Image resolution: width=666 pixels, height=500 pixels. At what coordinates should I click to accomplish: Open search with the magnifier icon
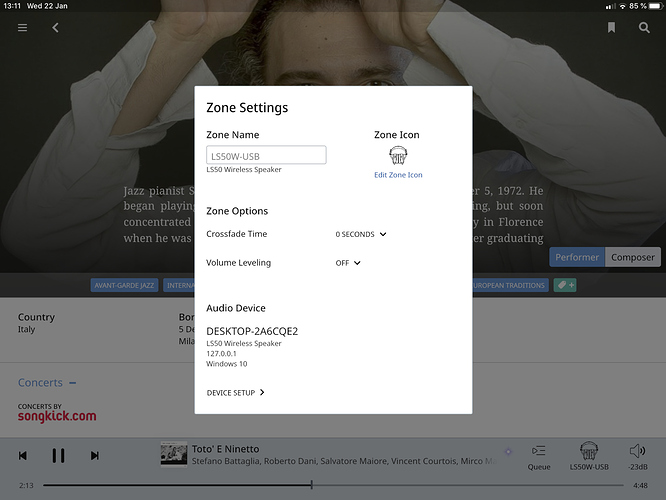(644, 28)
